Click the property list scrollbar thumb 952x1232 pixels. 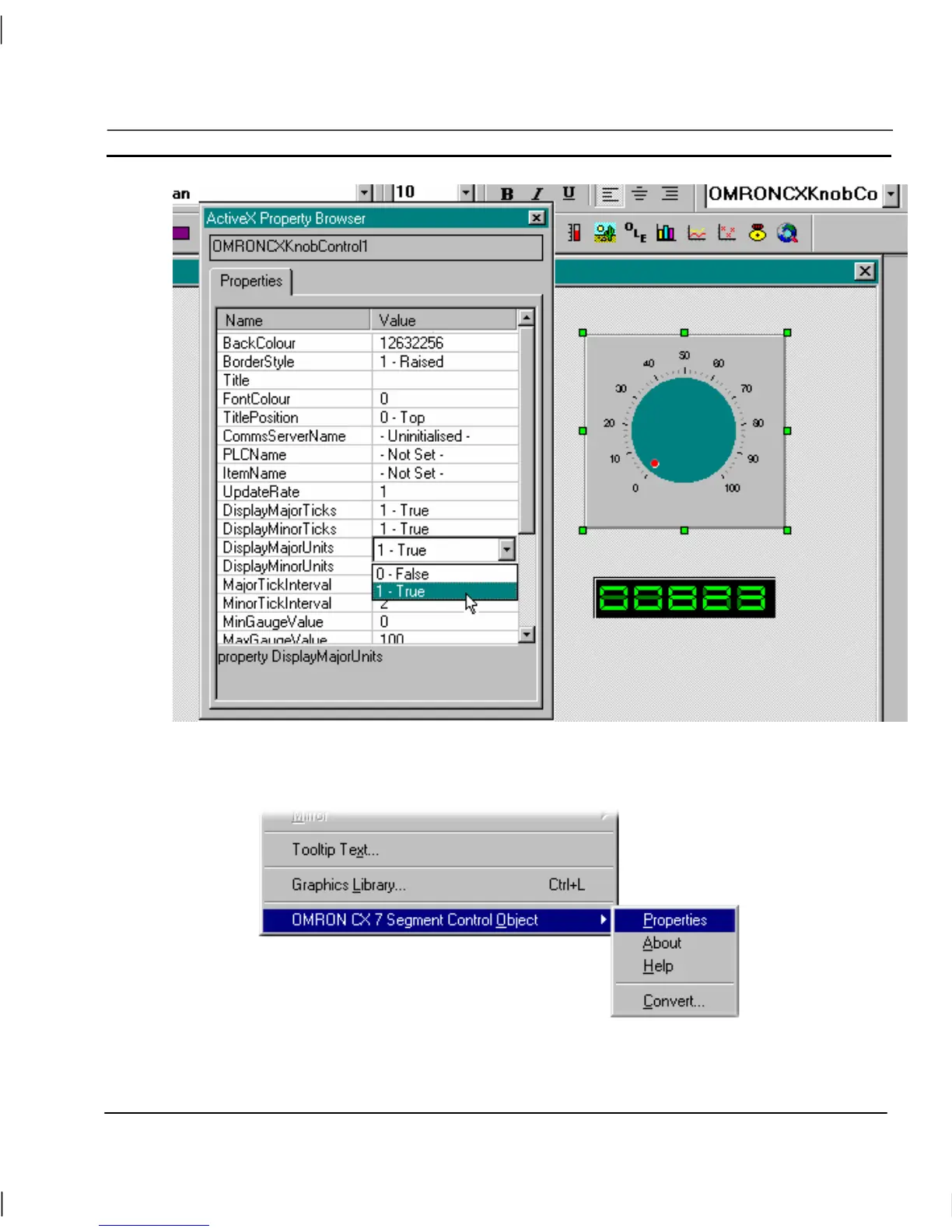pos(527,429)
